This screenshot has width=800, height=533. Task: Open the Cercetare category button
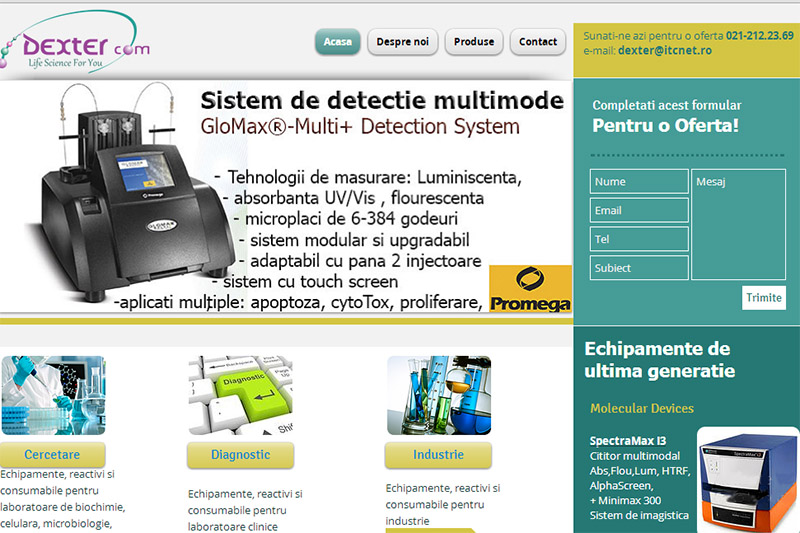tap(53, 455)
